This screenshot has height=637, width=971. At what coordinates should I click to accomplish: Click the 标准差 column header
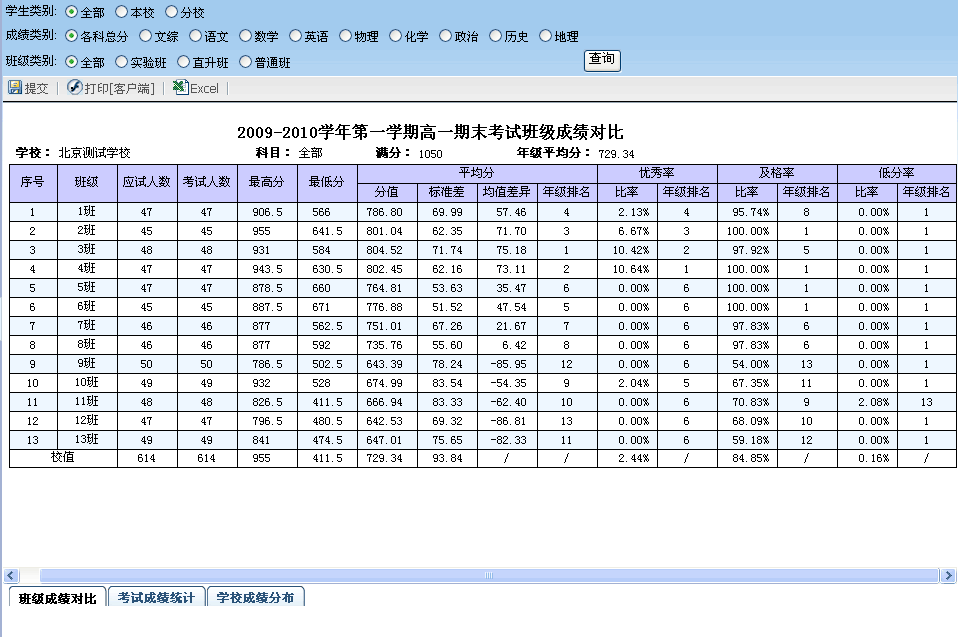click(447, 192)
